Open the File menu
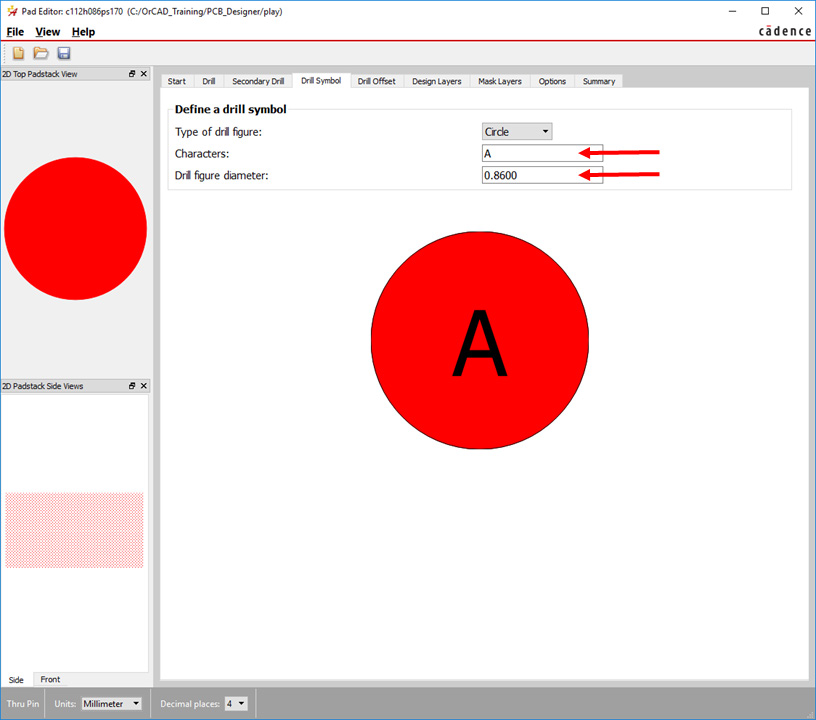Screen dimensions: 816x720 coord(15,32)
